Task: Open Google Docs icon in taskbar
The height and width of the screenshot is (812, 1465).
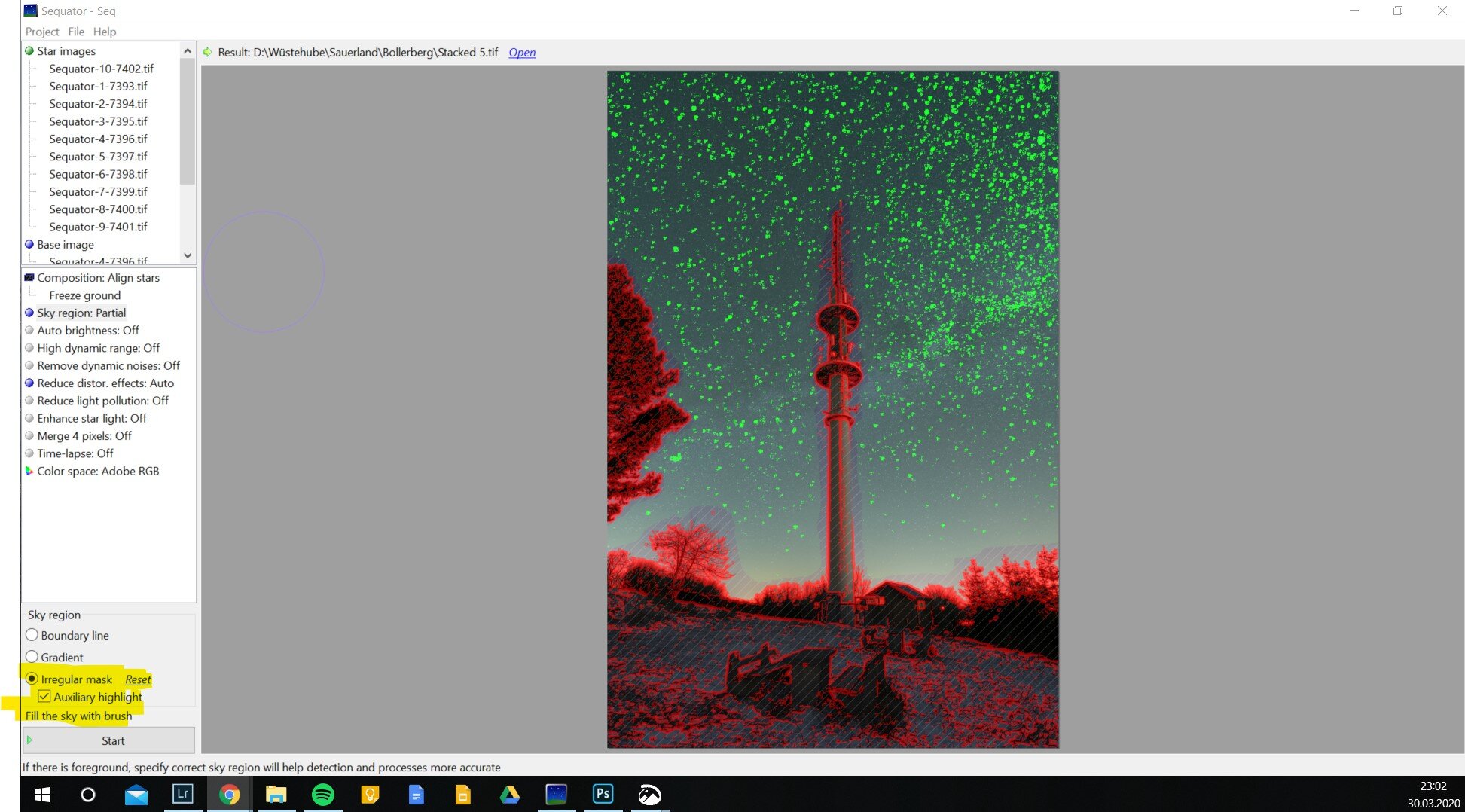Action: [417, 795]
